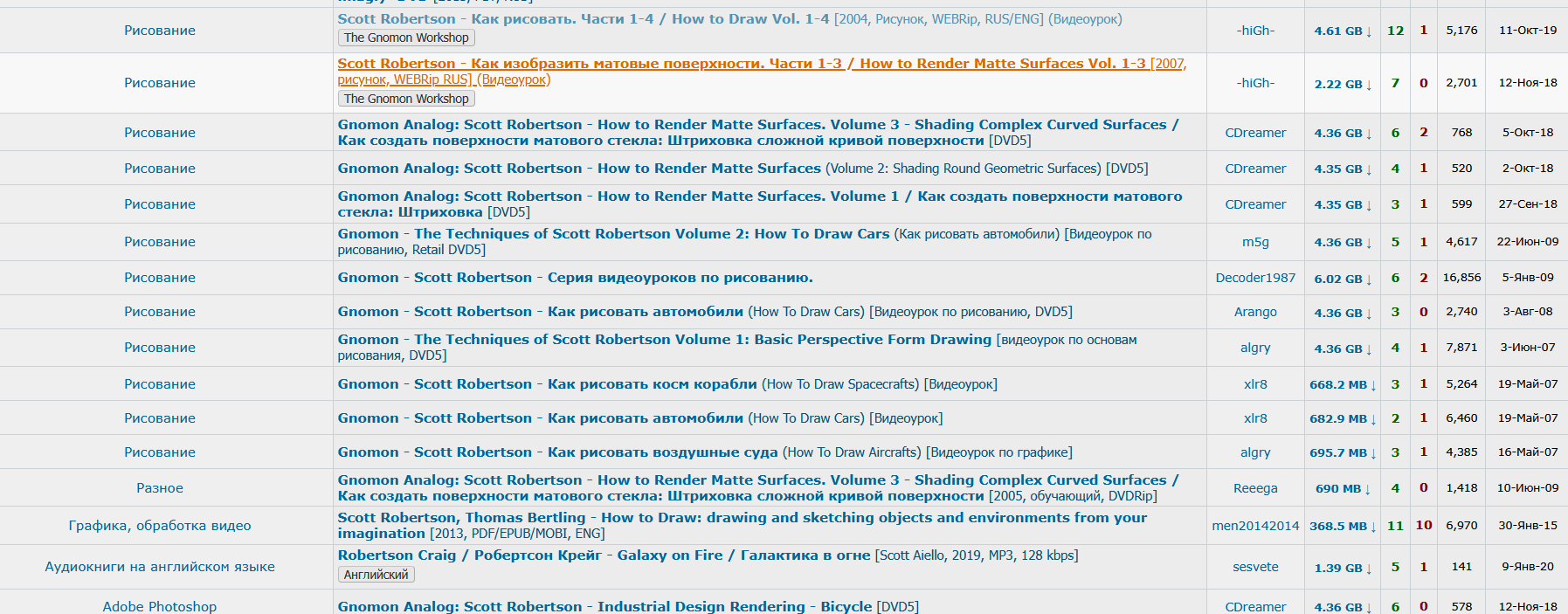Click date 30-Янв-15
This screenshot has width=1568, height=614.
pyautogui.click(x=1528, y=526)
